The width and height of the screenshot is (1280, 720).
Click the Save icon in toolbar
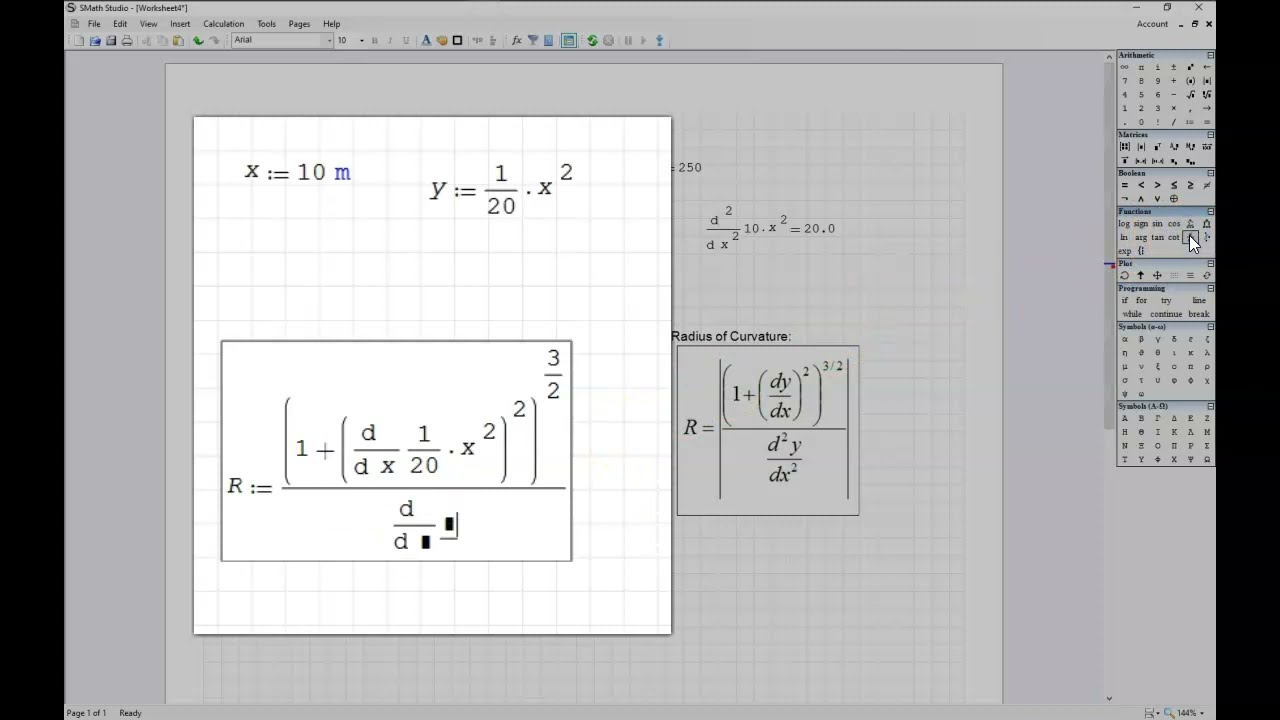pyautogui.click(x=111, y=40)
